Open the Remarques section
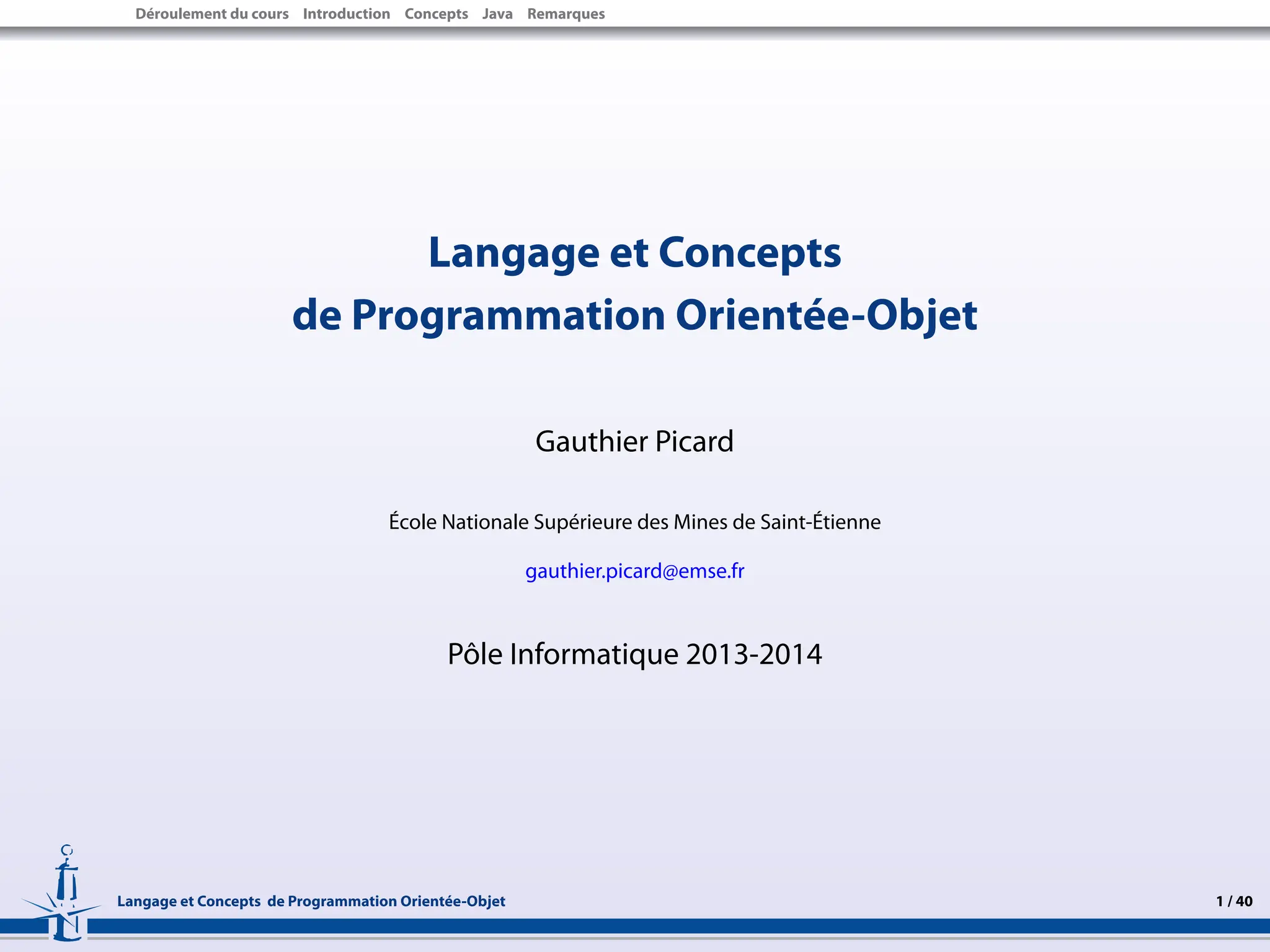1270x952 pixels. click(x=566, y=14)
